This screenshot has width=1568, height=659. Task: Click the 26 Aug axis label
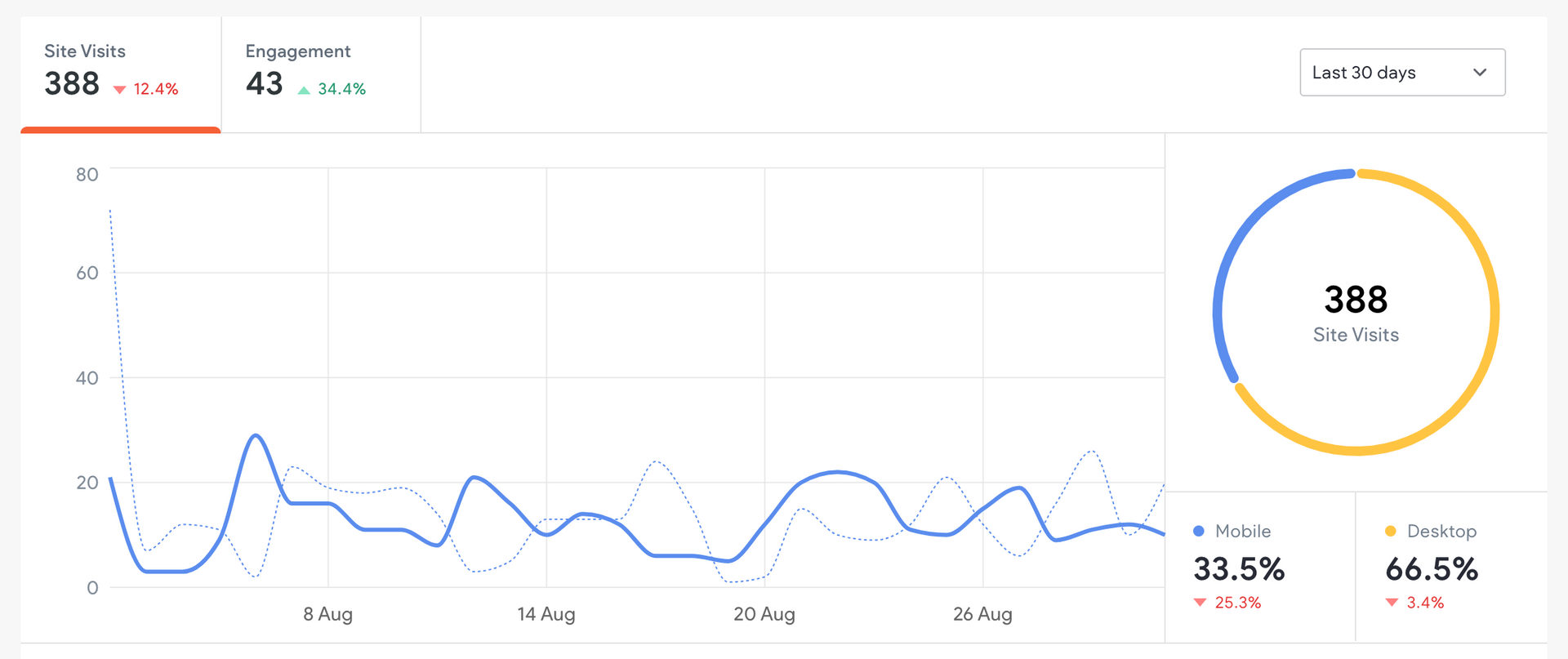click(982, 614)
